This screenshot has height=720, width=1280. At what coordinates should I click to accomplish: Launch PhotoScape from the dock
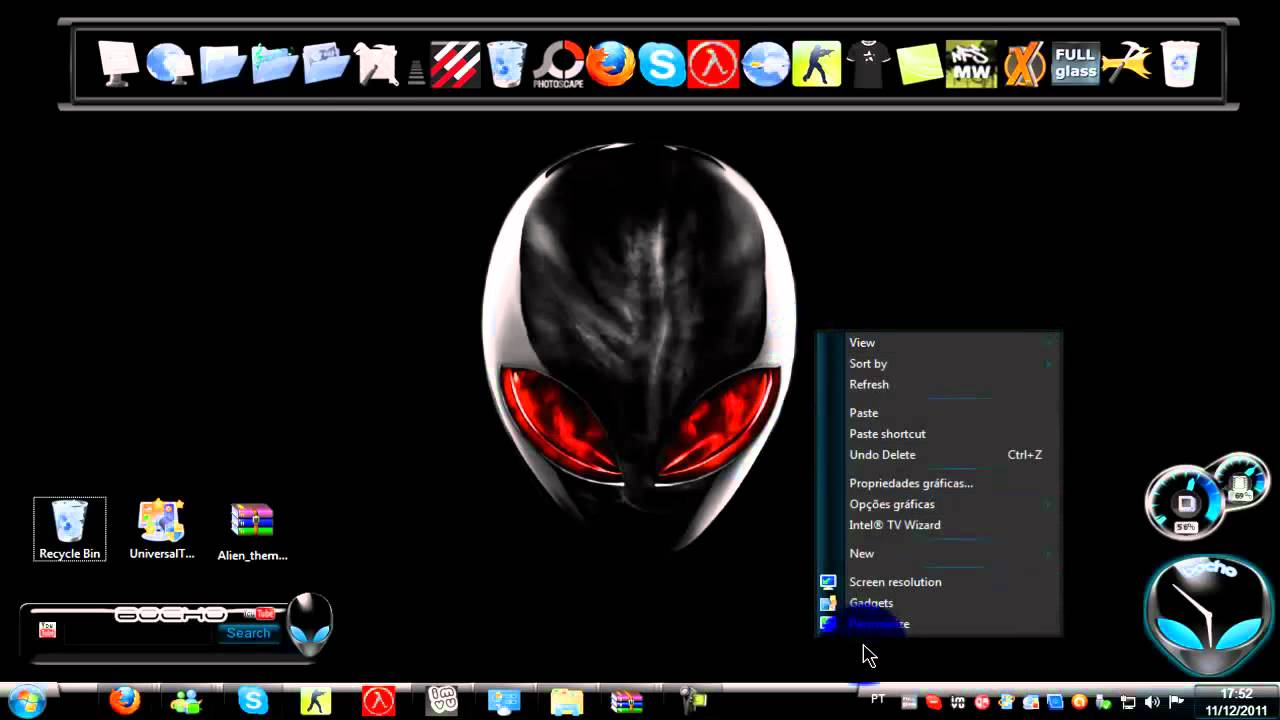[x=558, y=64]
